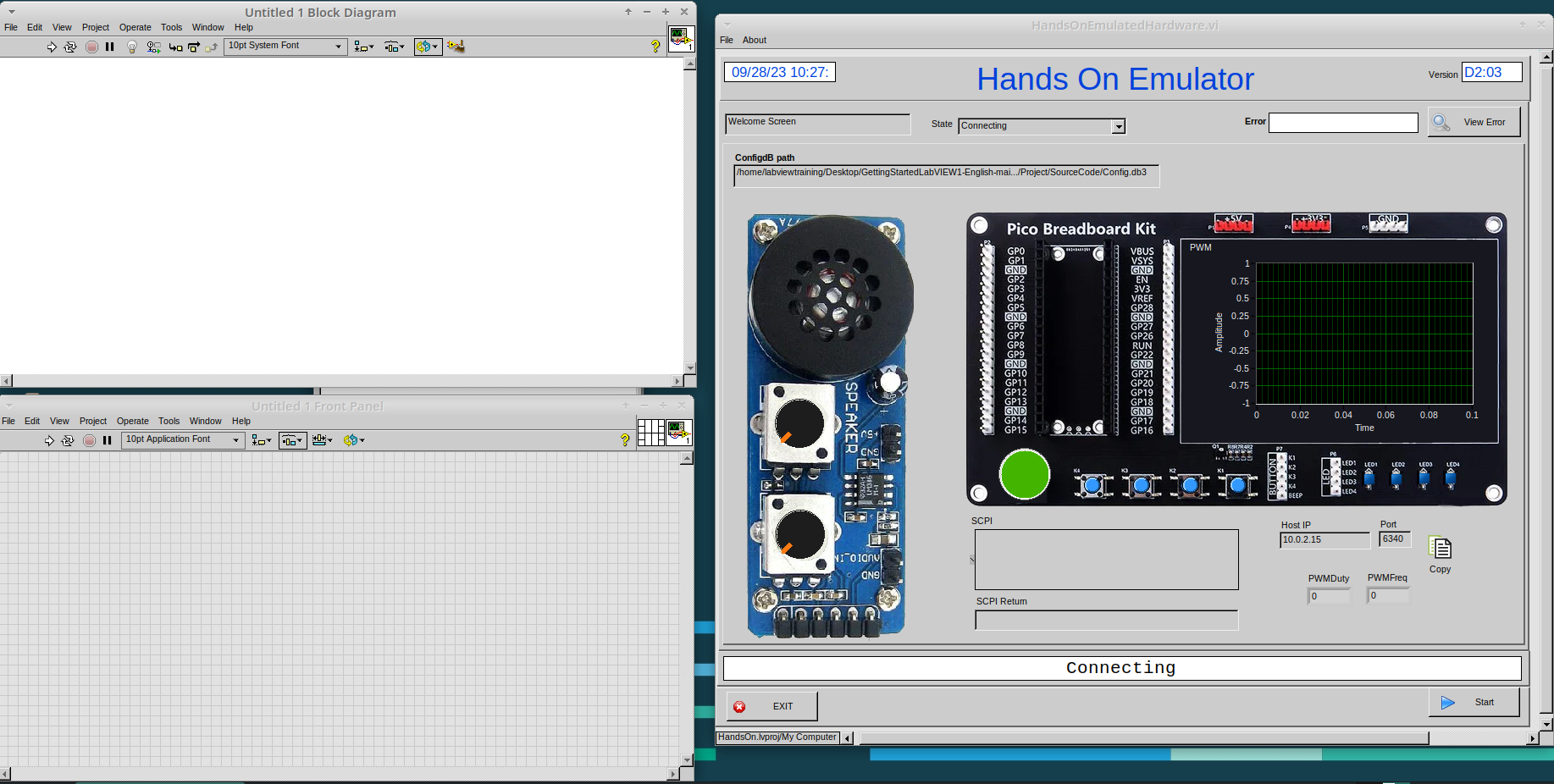Click the Error text field
This screenshot has width=1554, height=784.
pos(1343,123)
